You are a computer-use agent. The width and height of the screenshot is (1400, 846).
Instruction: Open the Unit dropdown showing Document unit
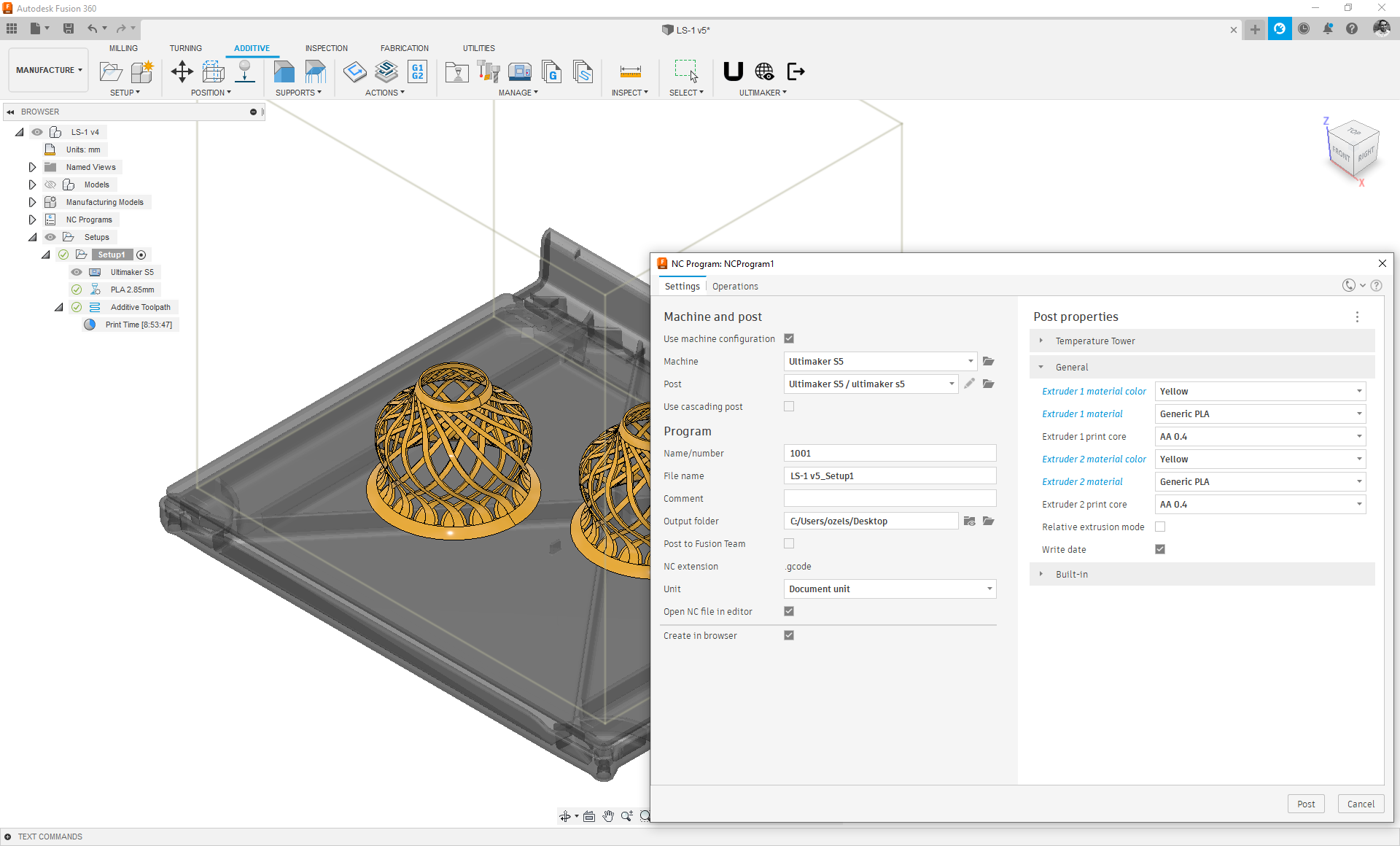pyautogui.click(x=890, y=589)
